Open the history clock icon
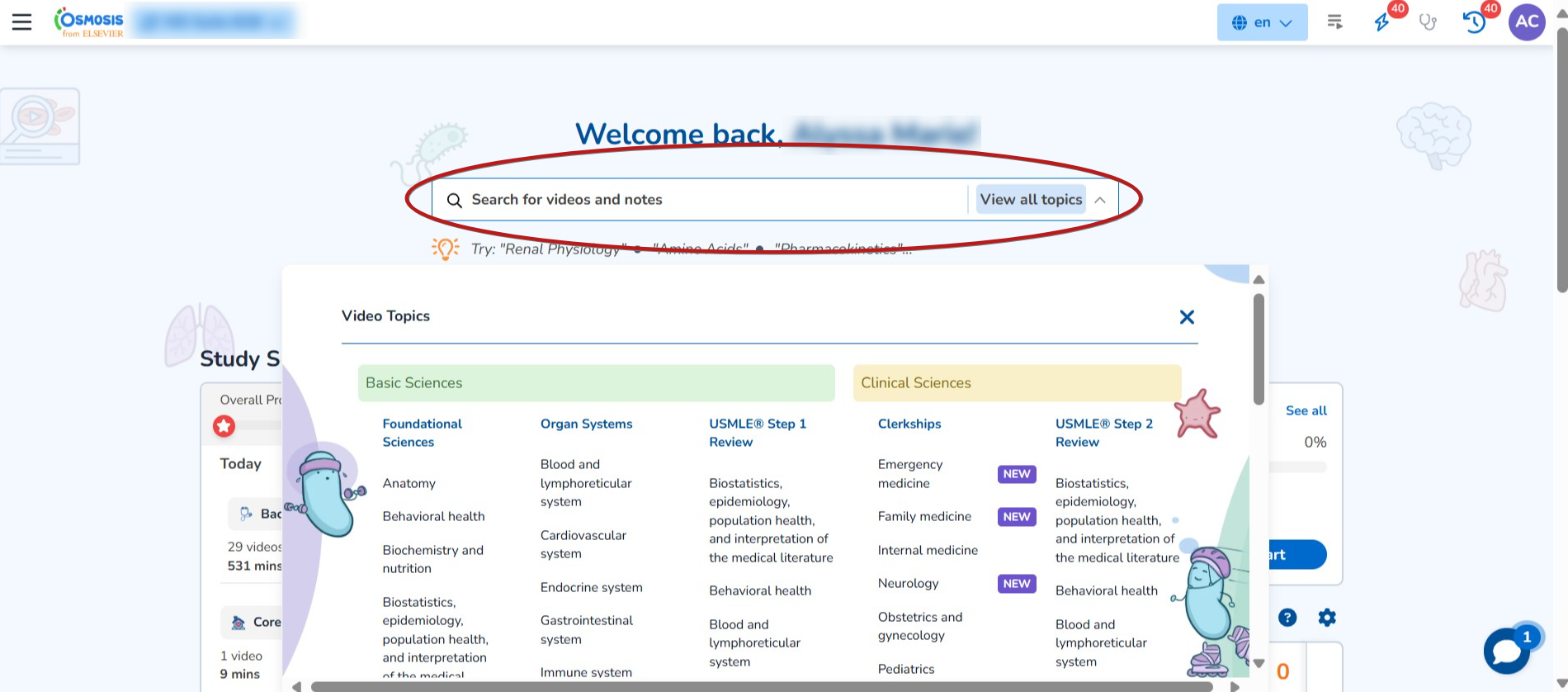This screenshot has width=1568, height=692. pos(1475,22)
